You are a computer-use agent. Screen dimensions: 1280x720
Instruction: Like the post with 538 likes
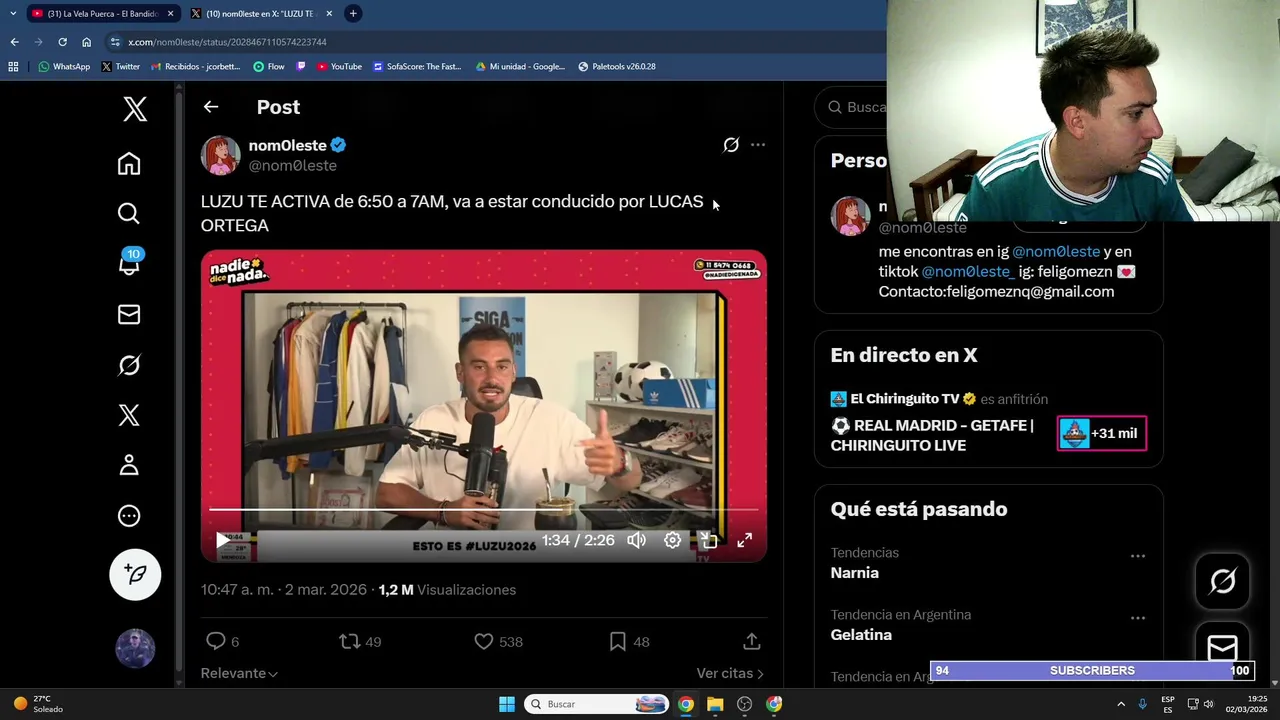[x=484, y=641]
